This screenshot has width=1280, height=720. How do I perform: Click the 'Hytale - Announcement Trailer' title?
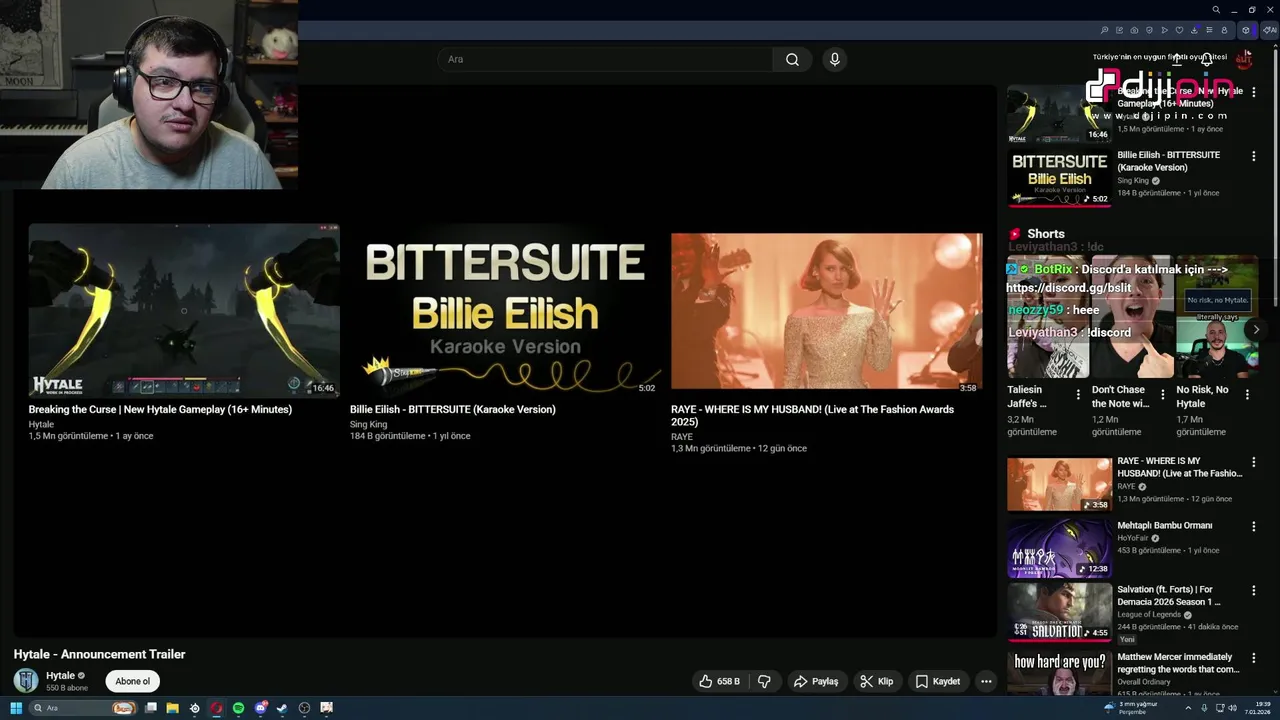(x=99, y=654)
